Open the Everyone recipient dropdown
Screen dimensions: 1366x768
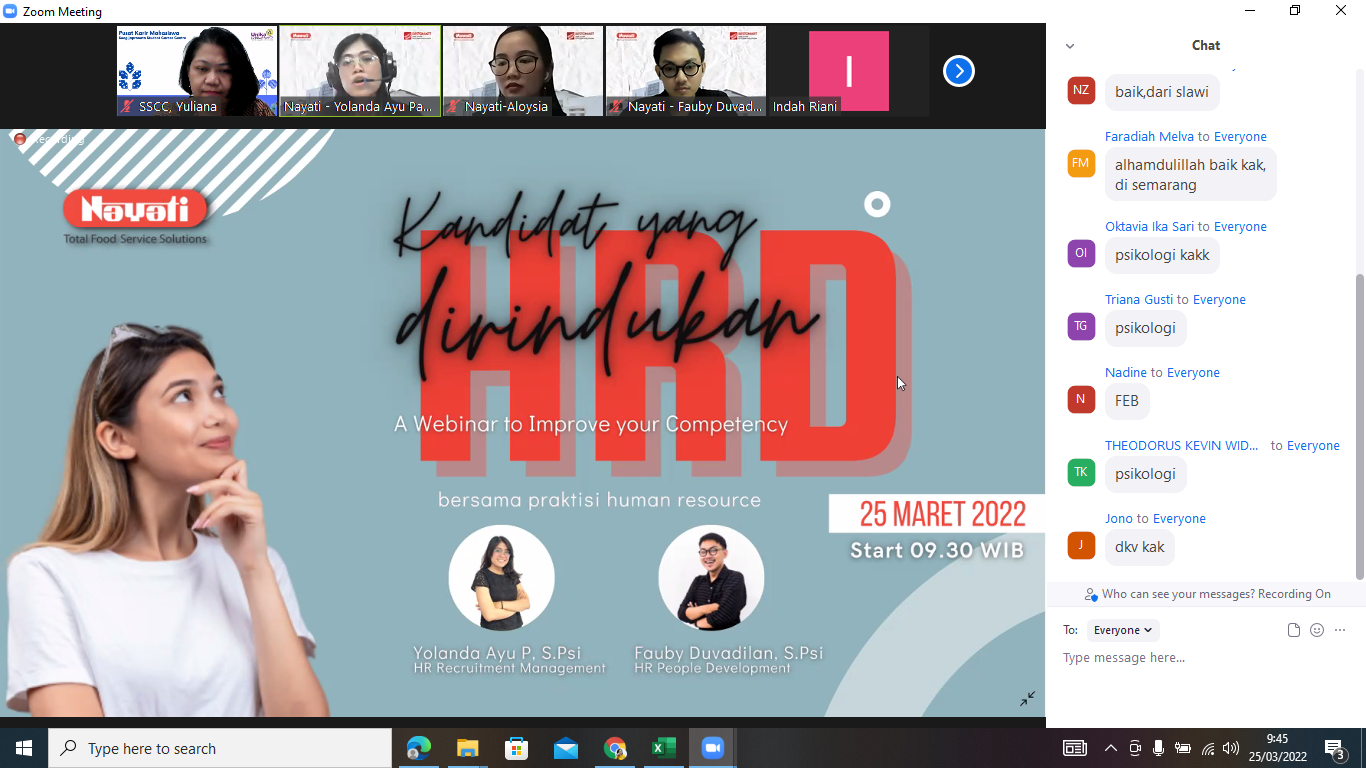tap(1123, 630)
